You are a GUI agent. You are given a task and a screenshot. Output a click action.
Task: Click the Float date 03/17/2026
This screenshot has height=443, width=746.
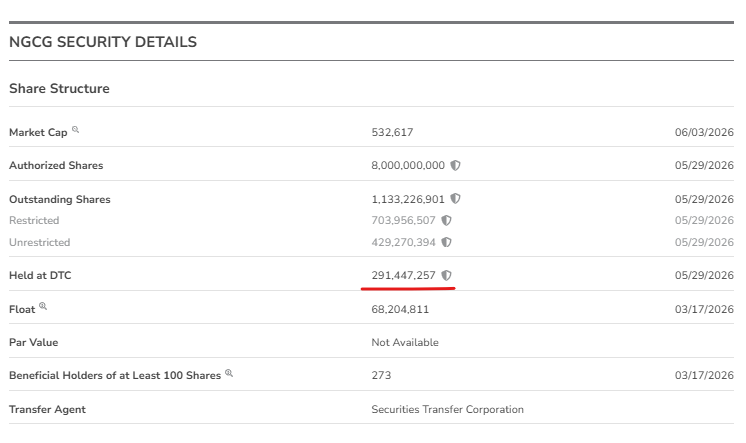704,309
